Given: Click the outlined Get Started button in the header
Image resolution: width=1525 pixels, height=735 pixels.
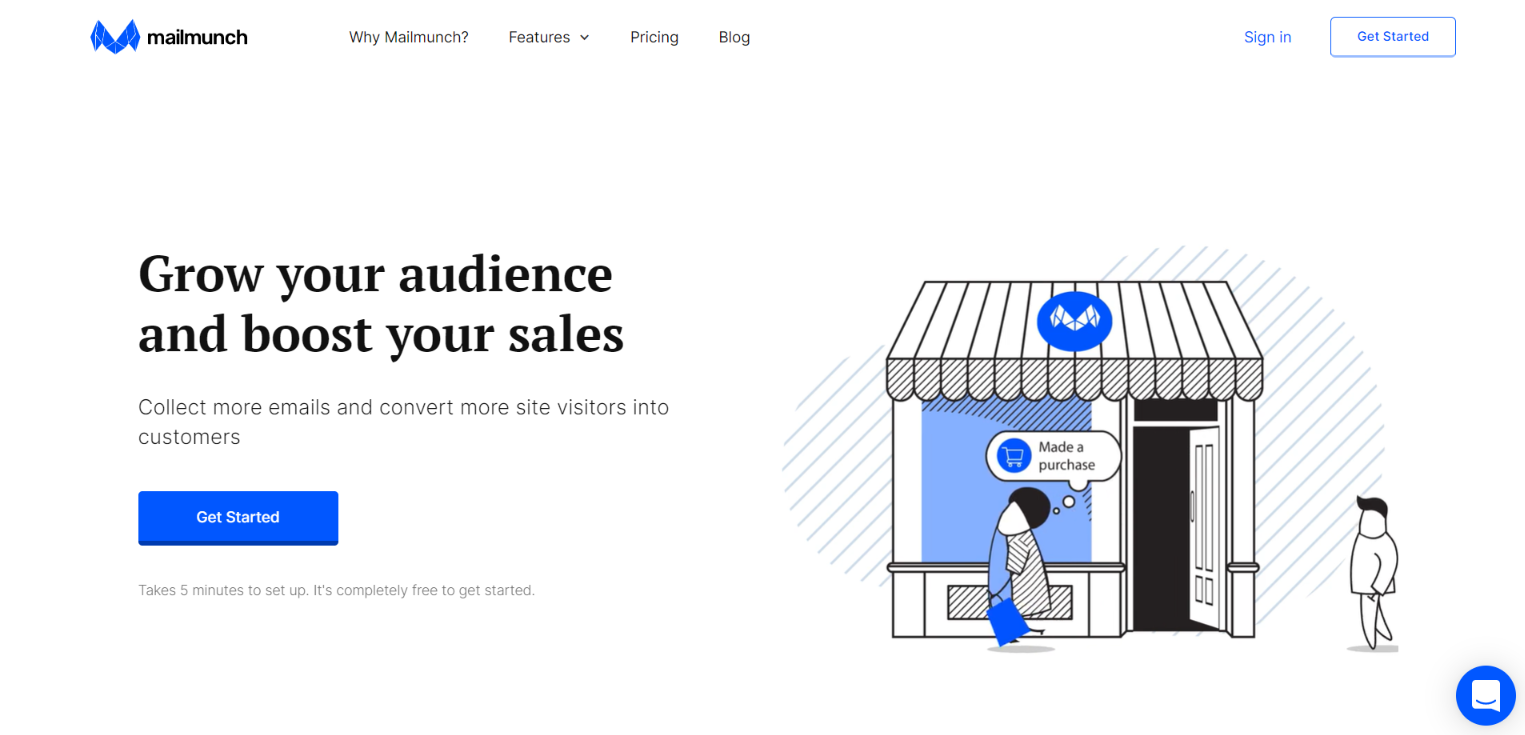Looking at the screenshot, I should pyautogui.click(x=1392, y=37).
